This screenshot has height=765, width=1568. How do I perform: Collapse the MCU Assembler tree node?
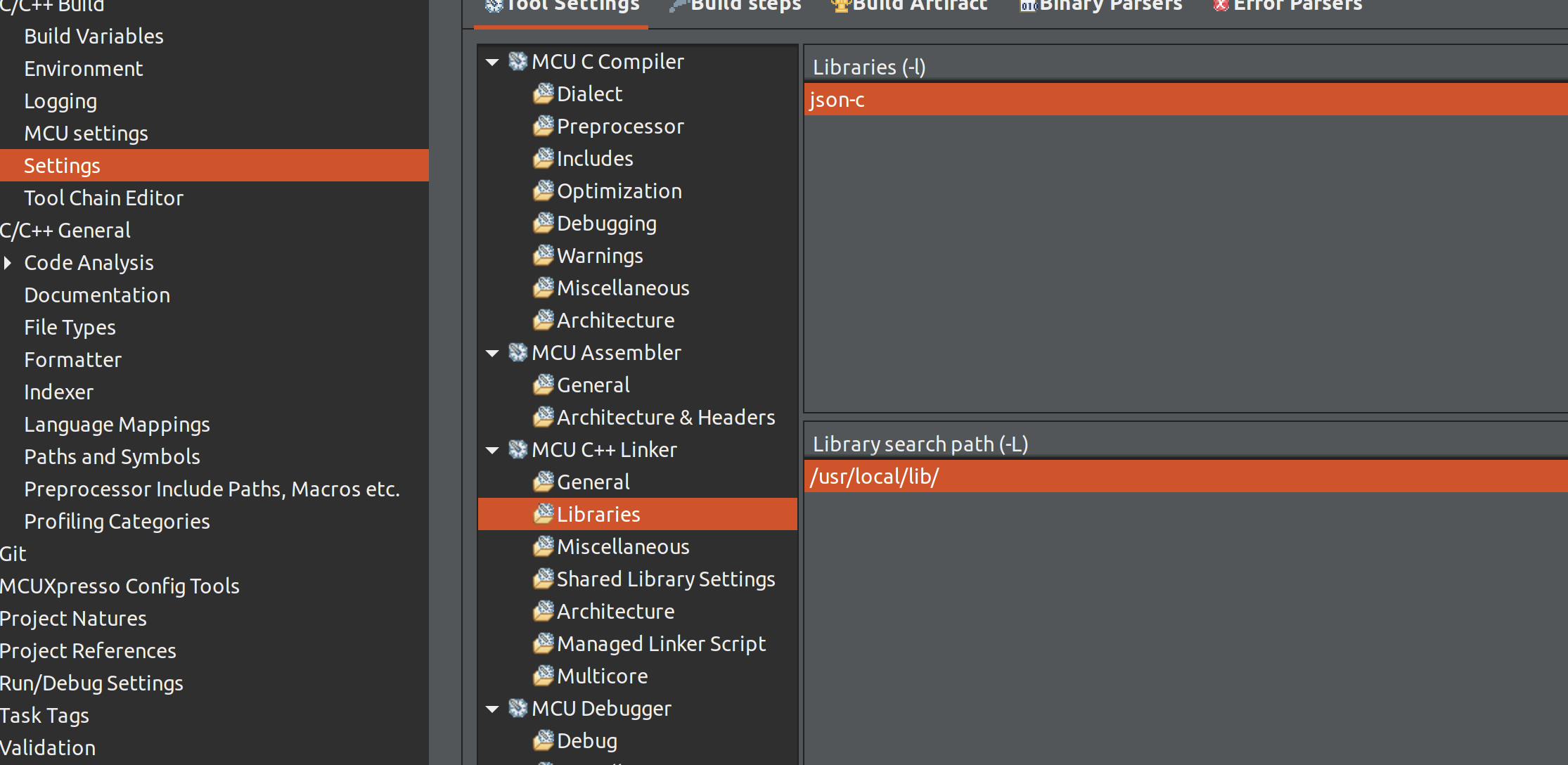[492, 353]
